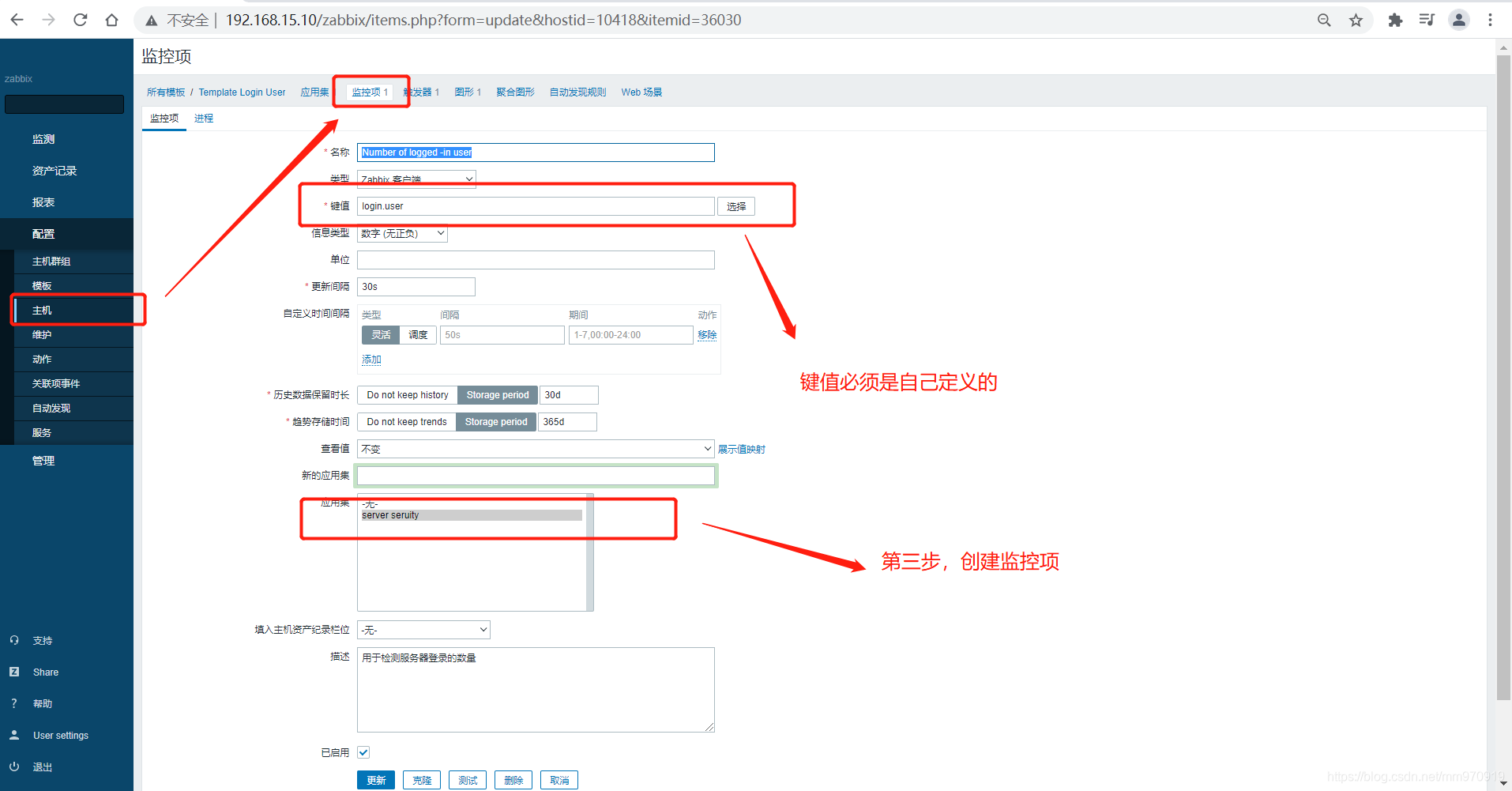Open the media control icon

(1427, 20)
